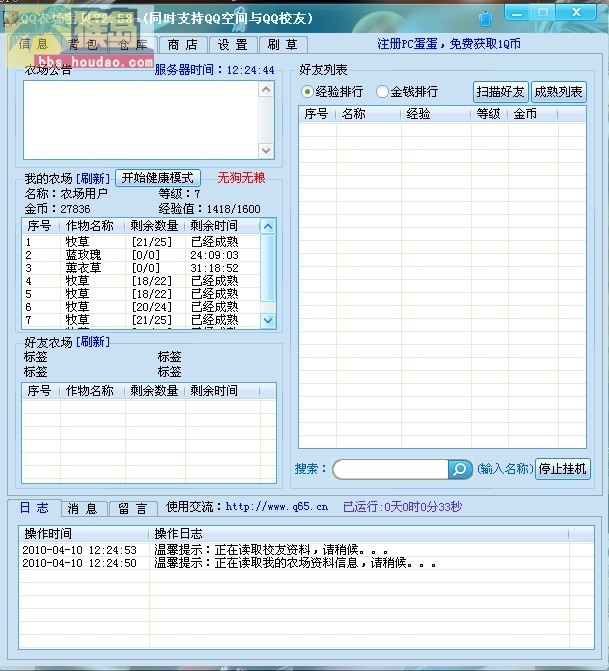609x671 pixels.
Task: Click 序号 column header in friends list
Action: coord(317,114)
